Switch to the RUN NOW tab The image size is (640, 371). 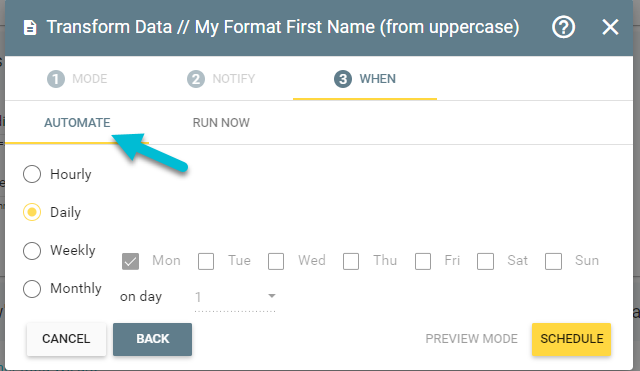[221, 123]
